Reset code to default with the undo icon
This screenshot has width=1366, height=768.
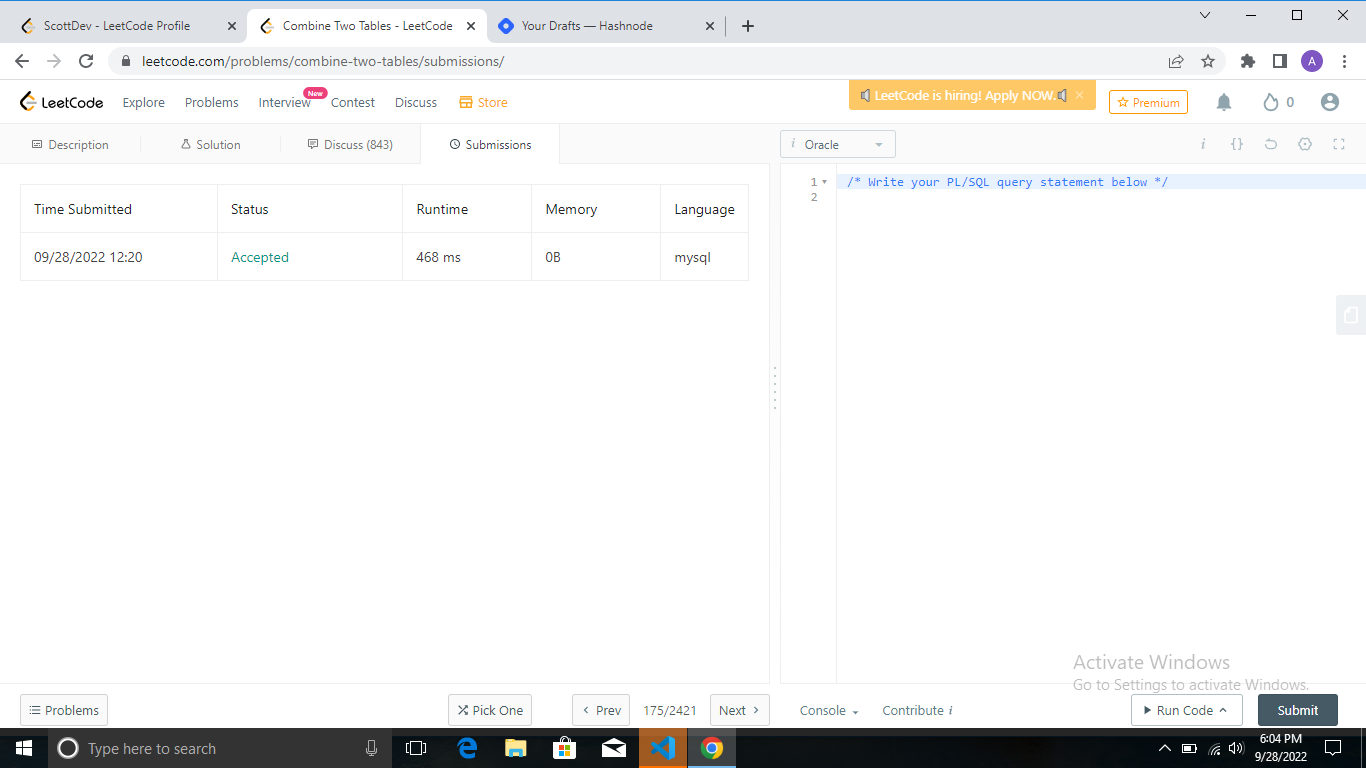point(1271,144)
